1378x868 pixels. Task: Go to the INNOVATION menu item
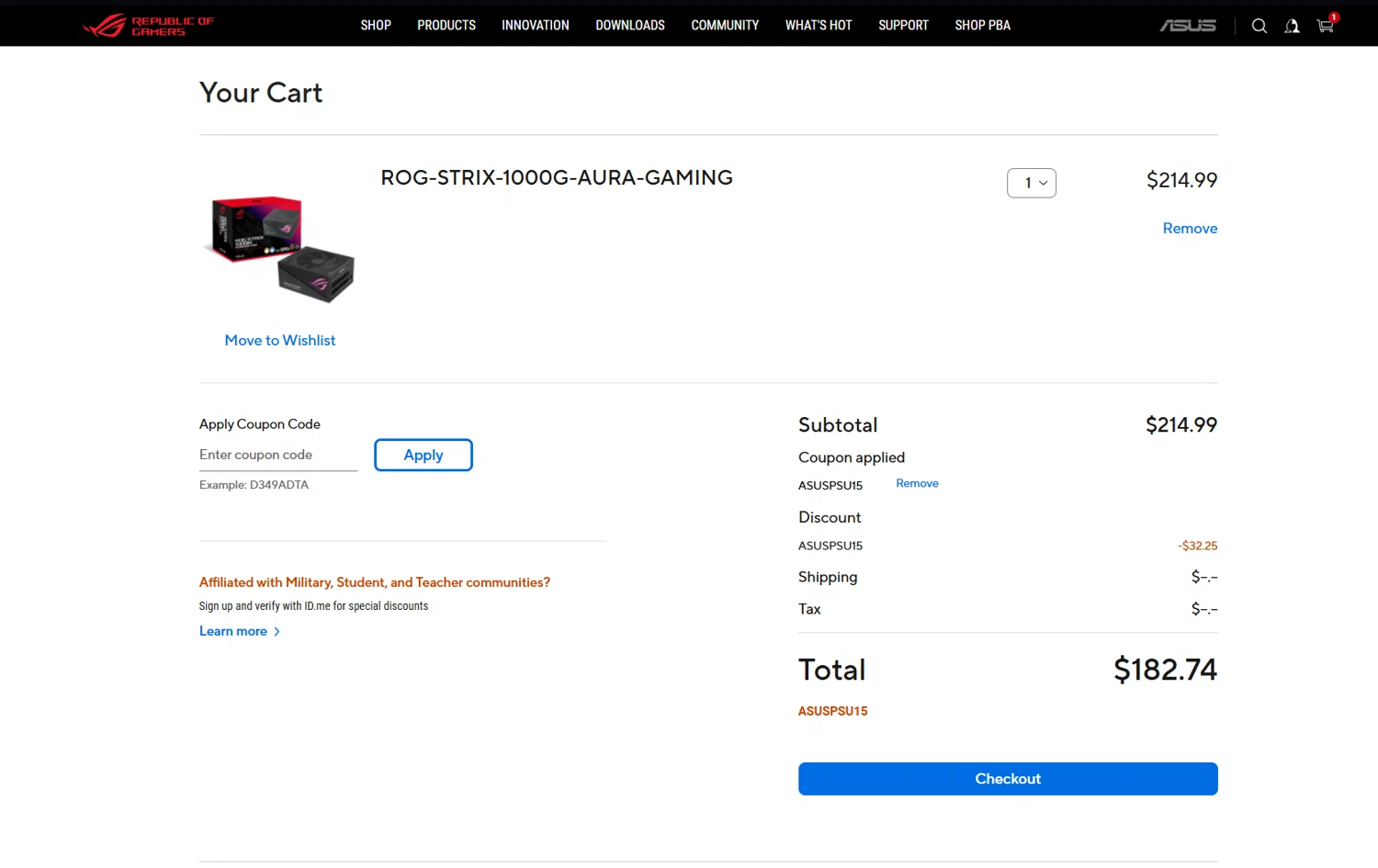pos(536,25)
